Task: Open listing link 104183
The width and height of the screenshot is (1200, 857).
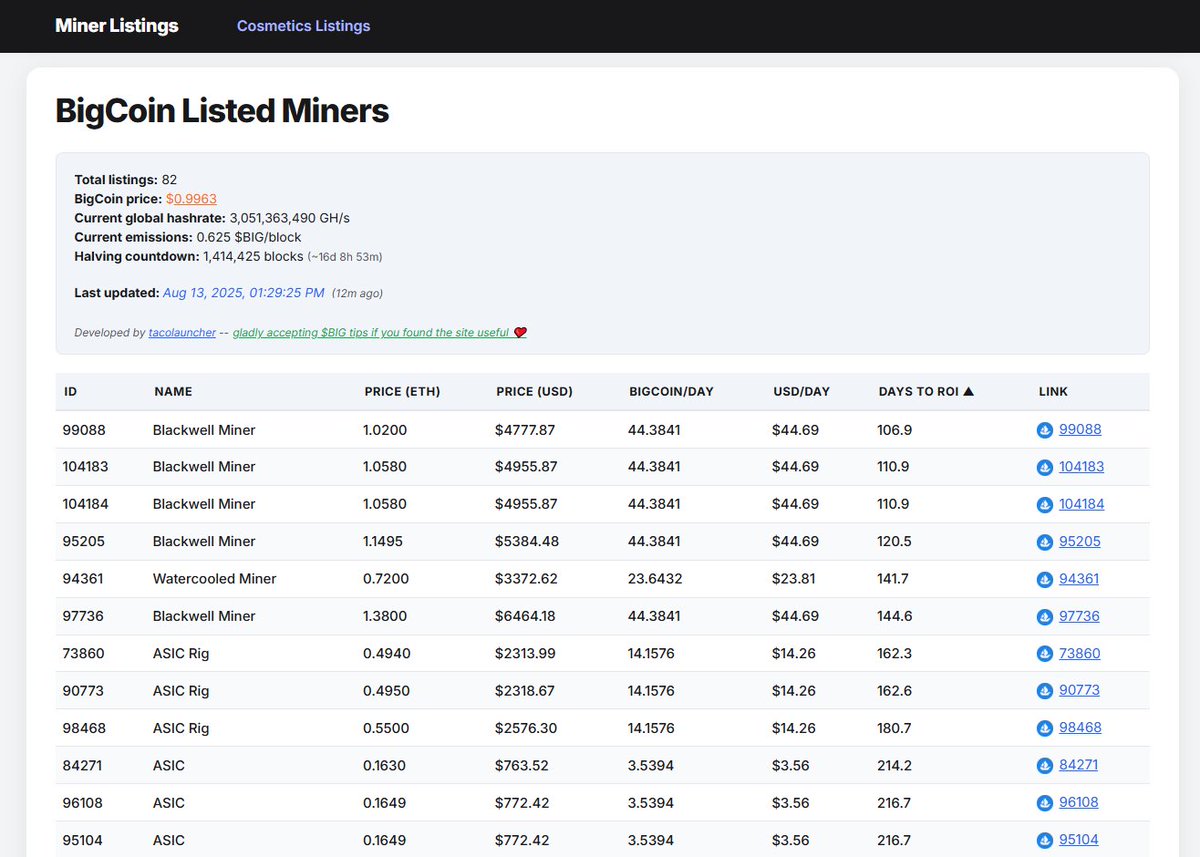Action: pos(1082,467)
